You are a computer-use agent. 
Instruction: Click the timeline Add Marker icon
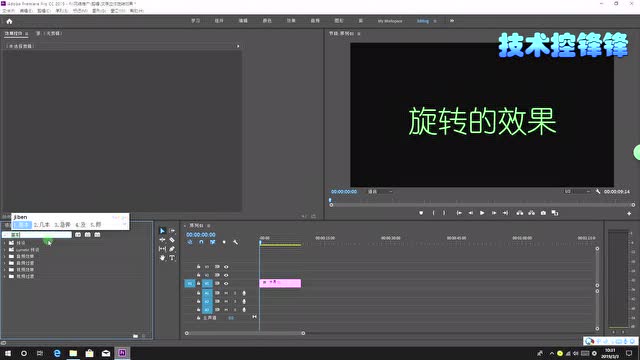(x=224, y=242)
